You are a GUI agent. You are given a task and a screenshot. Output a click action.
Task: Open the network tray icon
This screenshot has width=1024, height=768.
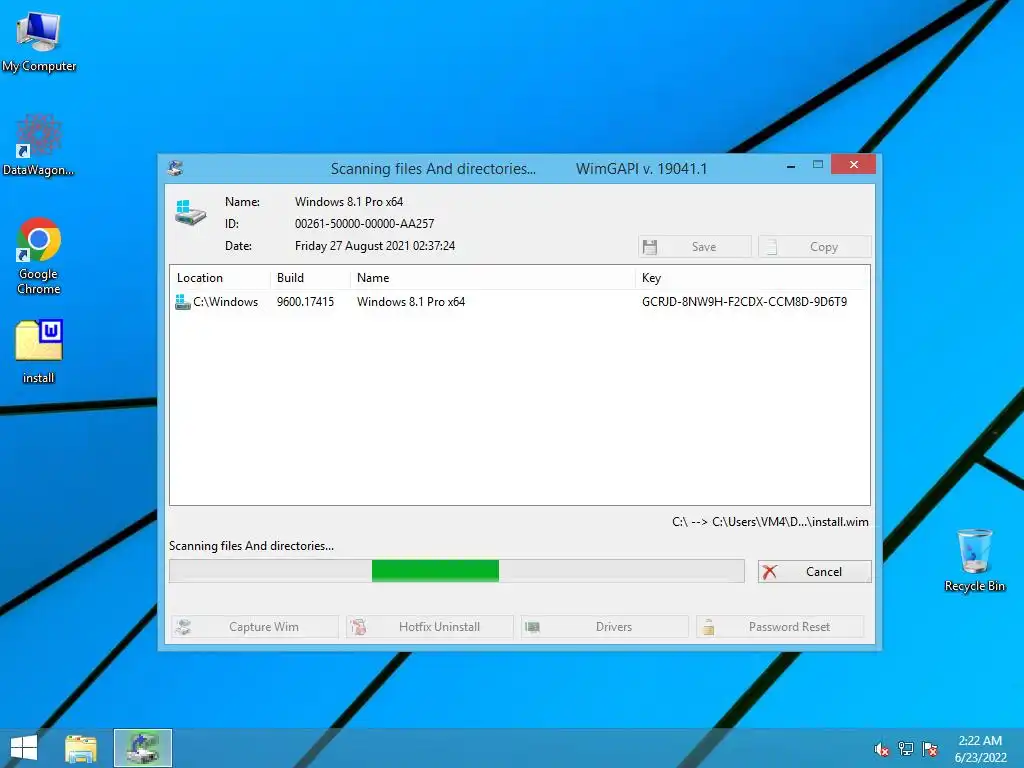point(906,749)
